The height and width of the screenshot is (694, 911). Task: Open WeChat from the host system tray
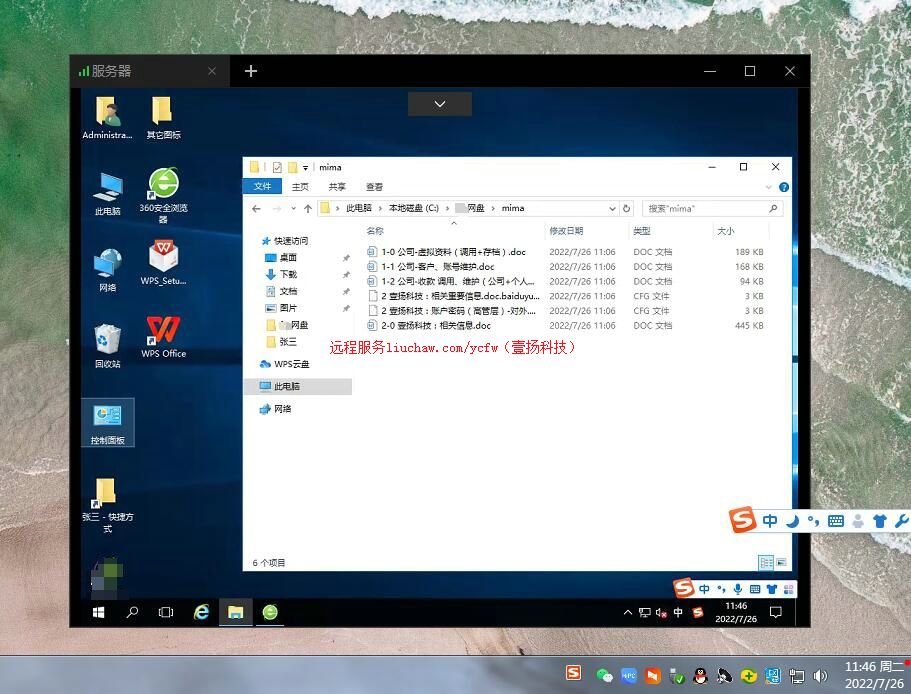pyautogui.click(x=603, y=676)
